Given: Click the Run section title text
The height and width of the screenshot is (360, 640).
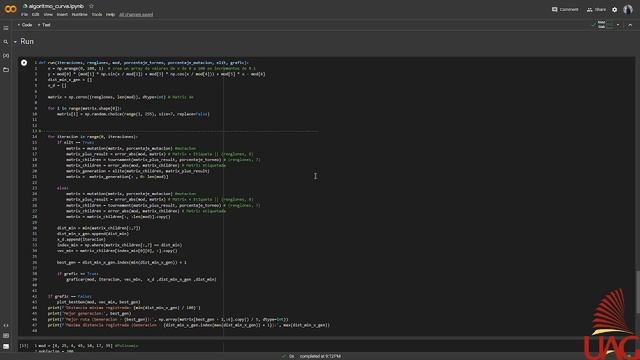Looking at the screenshot, I should tap(27, 42).
